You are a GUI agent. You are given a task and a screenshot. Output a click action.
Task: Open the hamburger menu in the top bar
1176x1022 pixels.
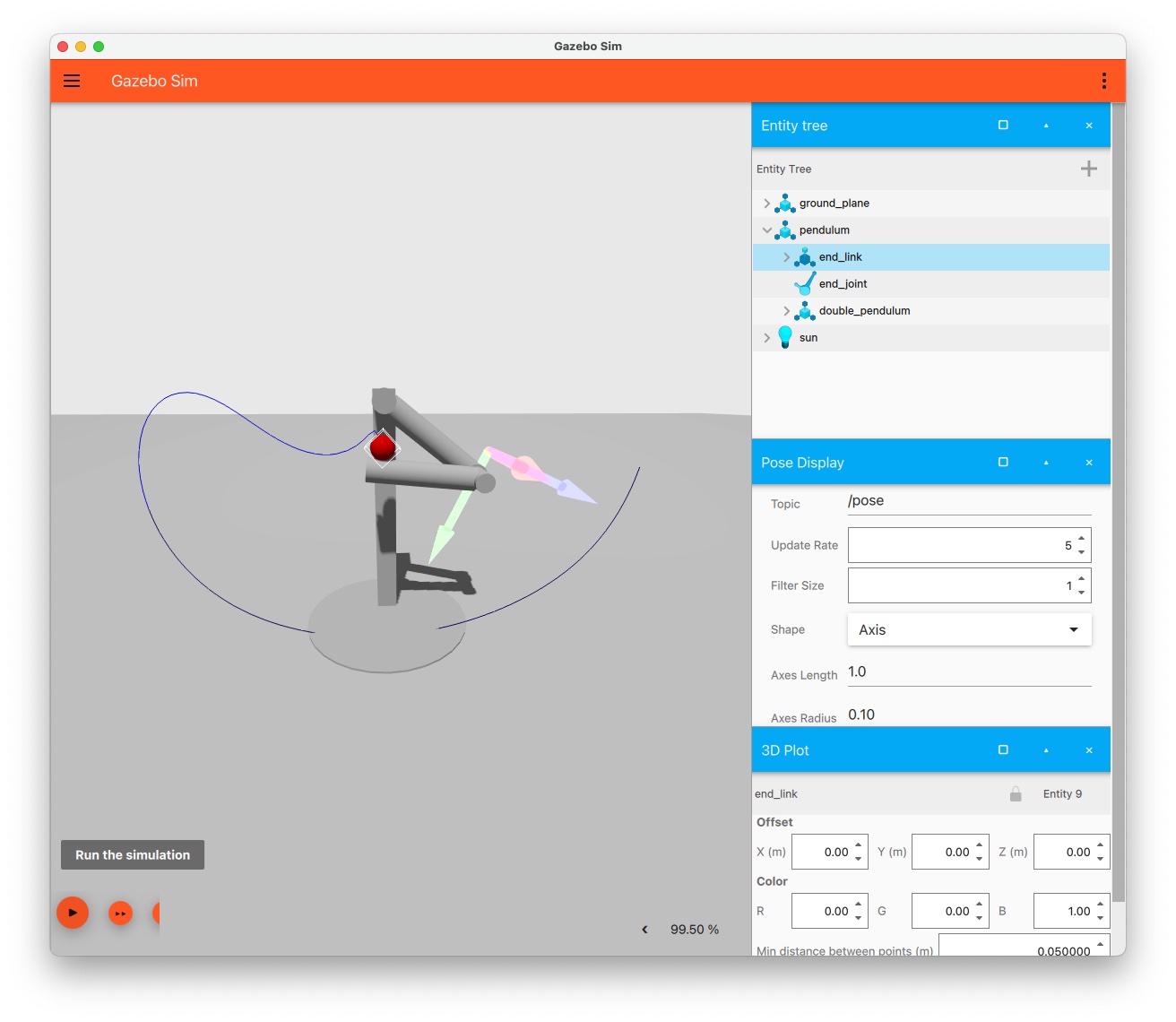pyautogui.click(x=72, y=81)
